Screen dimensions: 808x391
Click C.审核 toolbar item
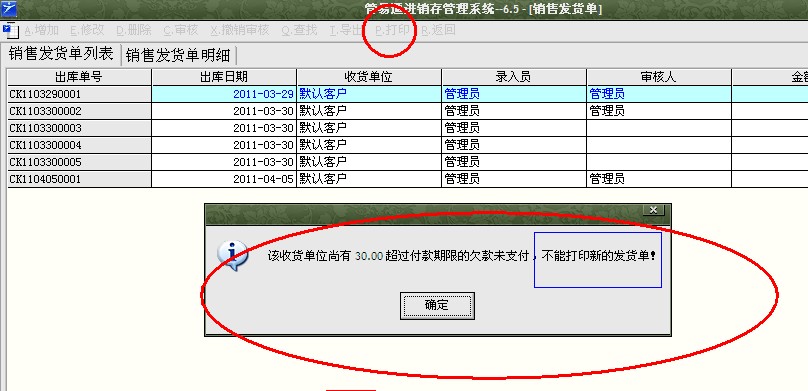[181, 30]
